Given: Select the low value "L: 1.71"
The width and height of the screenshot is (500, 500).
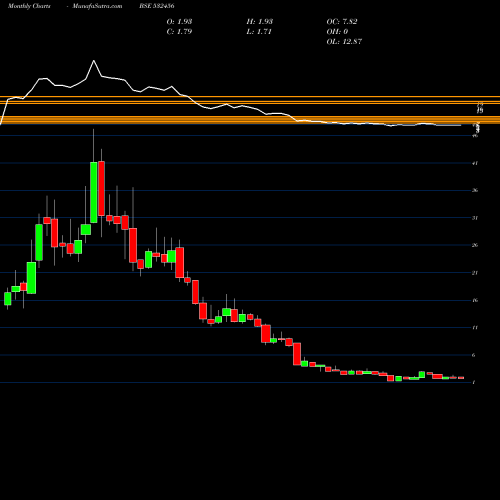Looking at the screenshot, I should tap(259, 32).
